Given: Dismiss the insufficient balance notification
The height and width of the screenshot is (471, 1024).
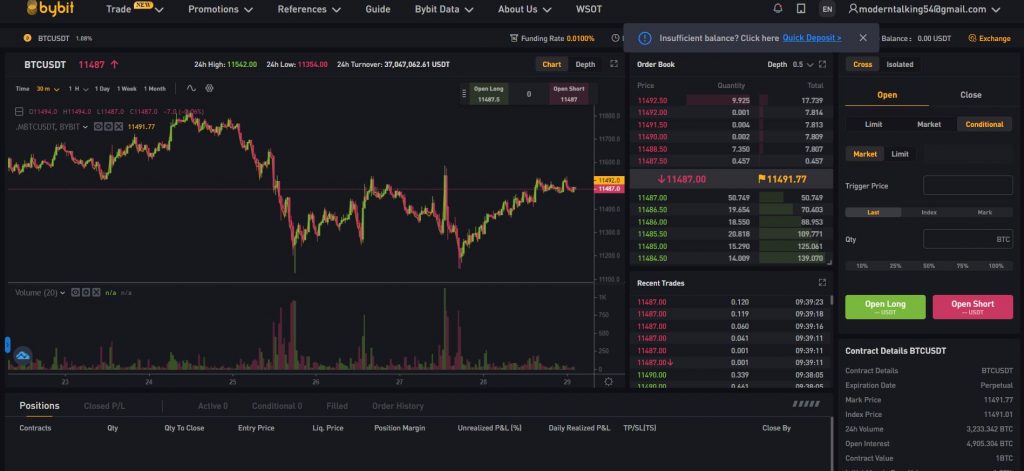Looking at the screenshot, I should (x=862, y=38).
